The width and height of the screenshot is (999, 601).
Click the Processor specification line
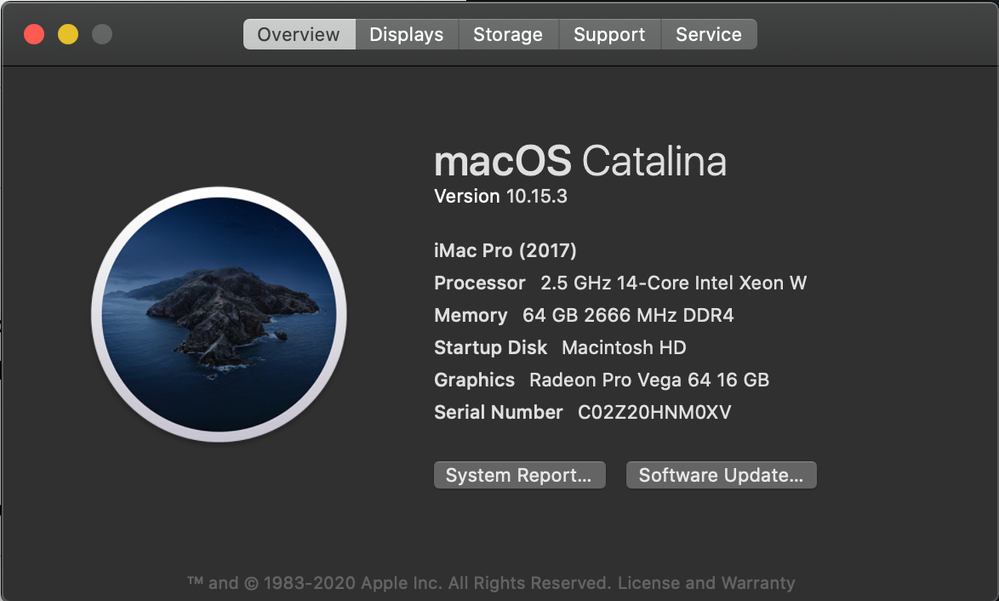620,283
